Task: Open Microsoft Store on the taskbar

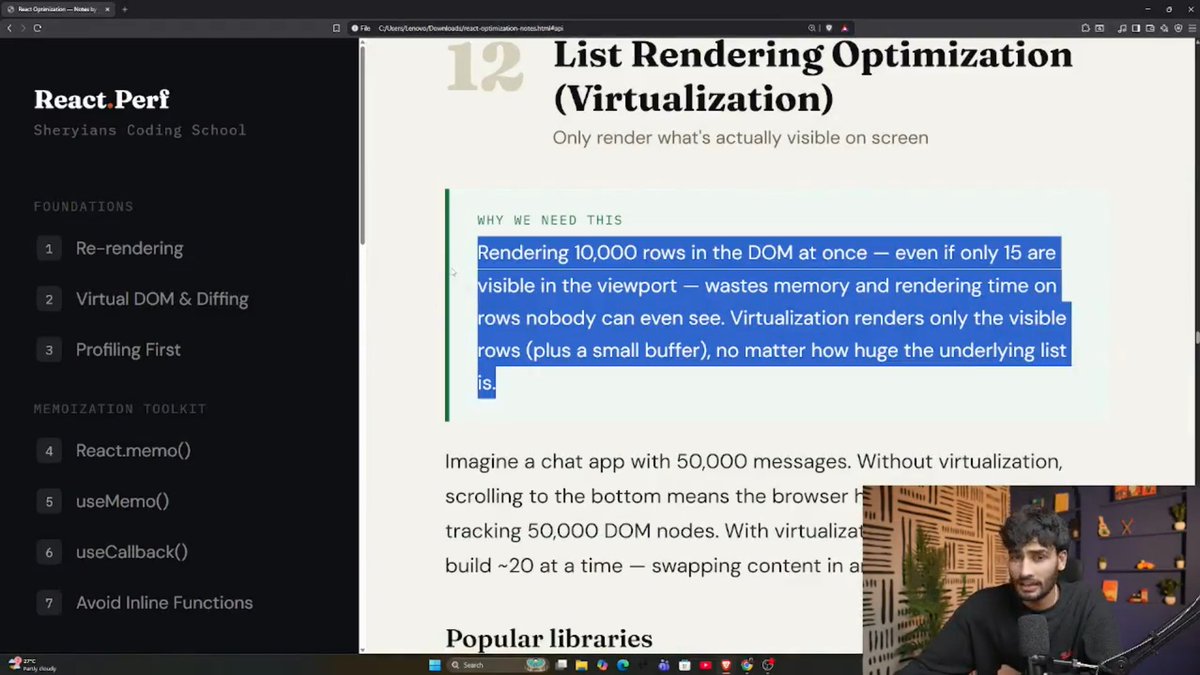Action: click(685, 665)
